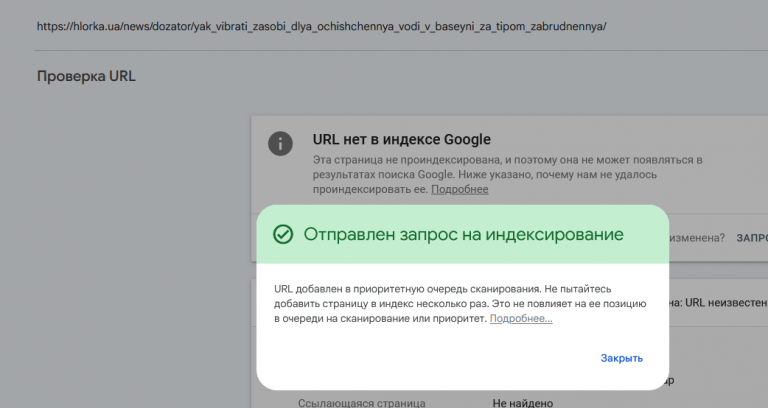Click the Эта страница не проиндексирована description

(507, 174)
